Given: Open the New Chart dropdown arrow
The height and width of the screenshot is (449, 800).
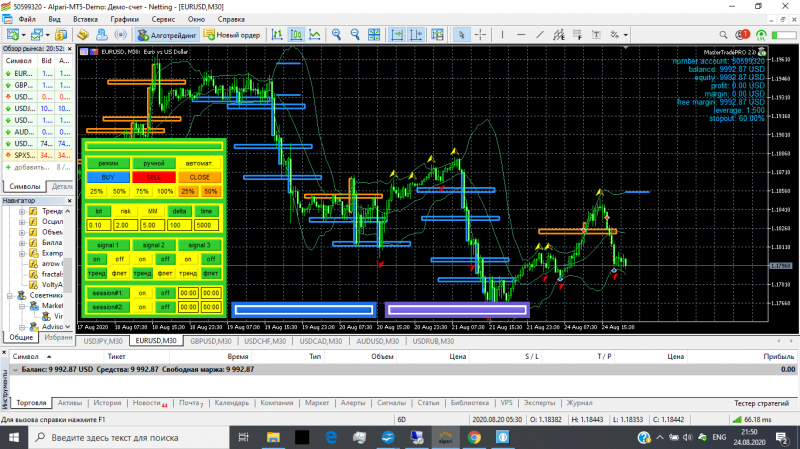Looking at the screenshot, I should [23, 35].
